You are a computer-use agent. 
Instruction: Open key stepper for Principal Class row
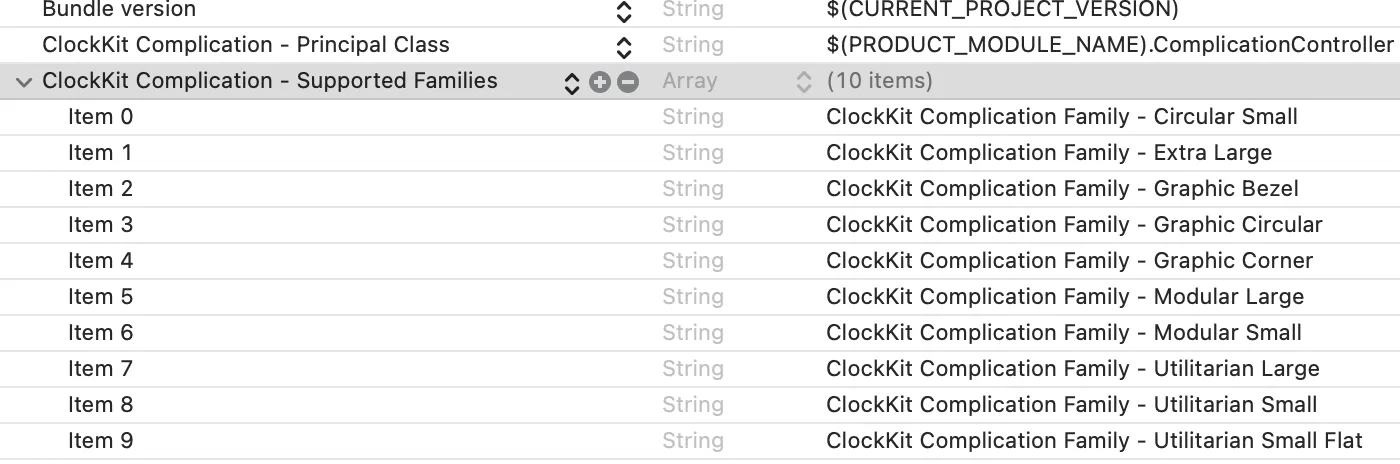[624, 47]
